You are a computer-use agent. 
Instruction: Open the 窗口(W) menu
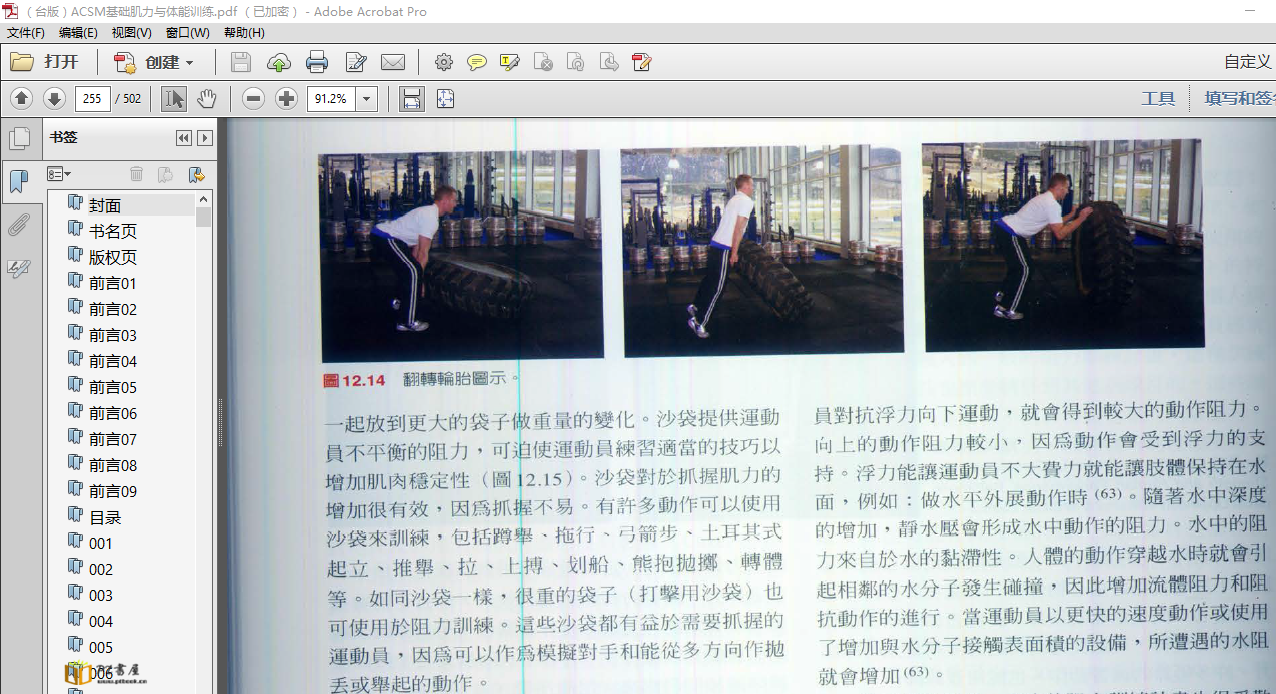point(188,33)
